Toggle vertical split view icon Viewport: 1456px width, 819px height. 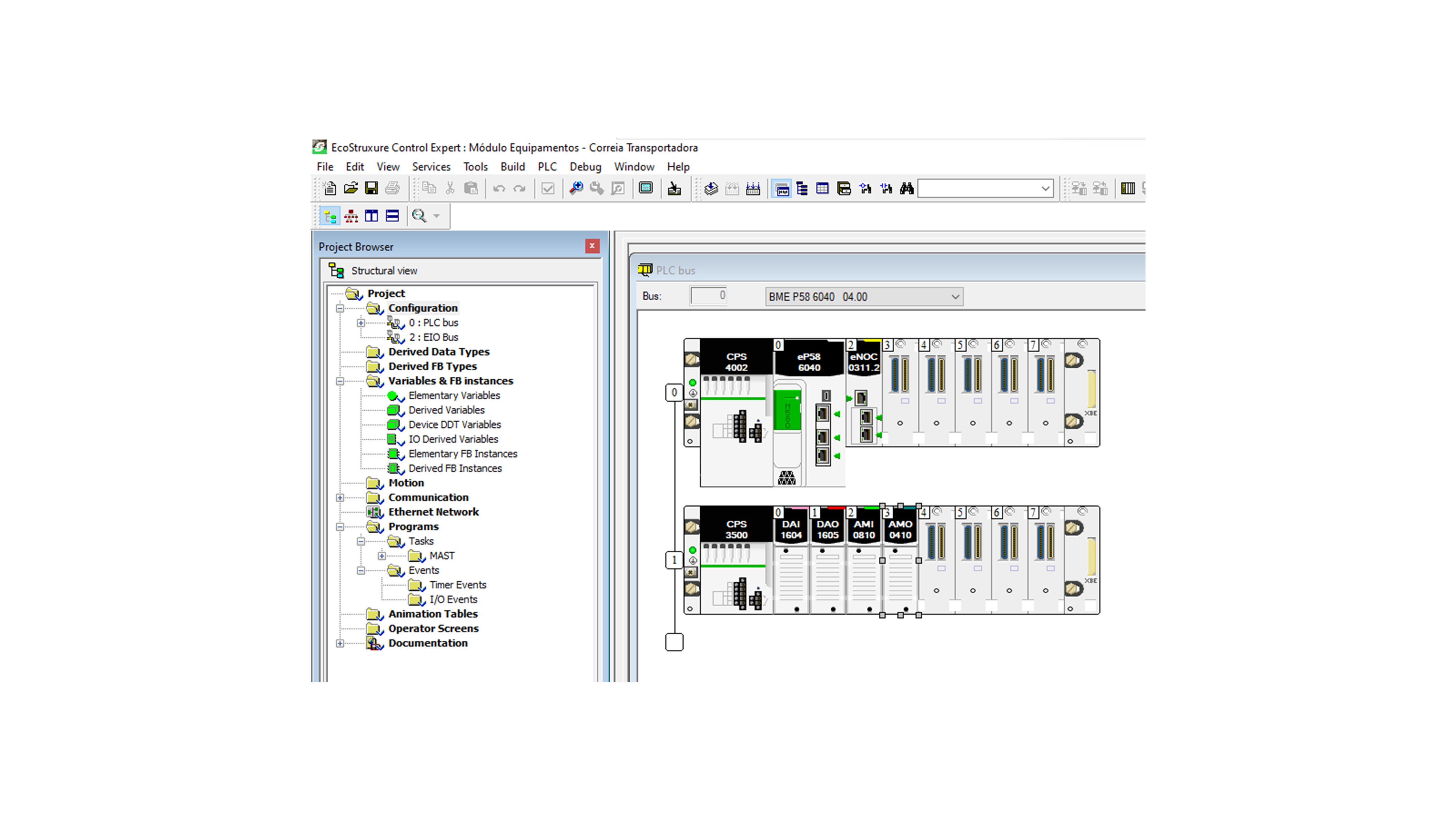[x=371, y=216]
